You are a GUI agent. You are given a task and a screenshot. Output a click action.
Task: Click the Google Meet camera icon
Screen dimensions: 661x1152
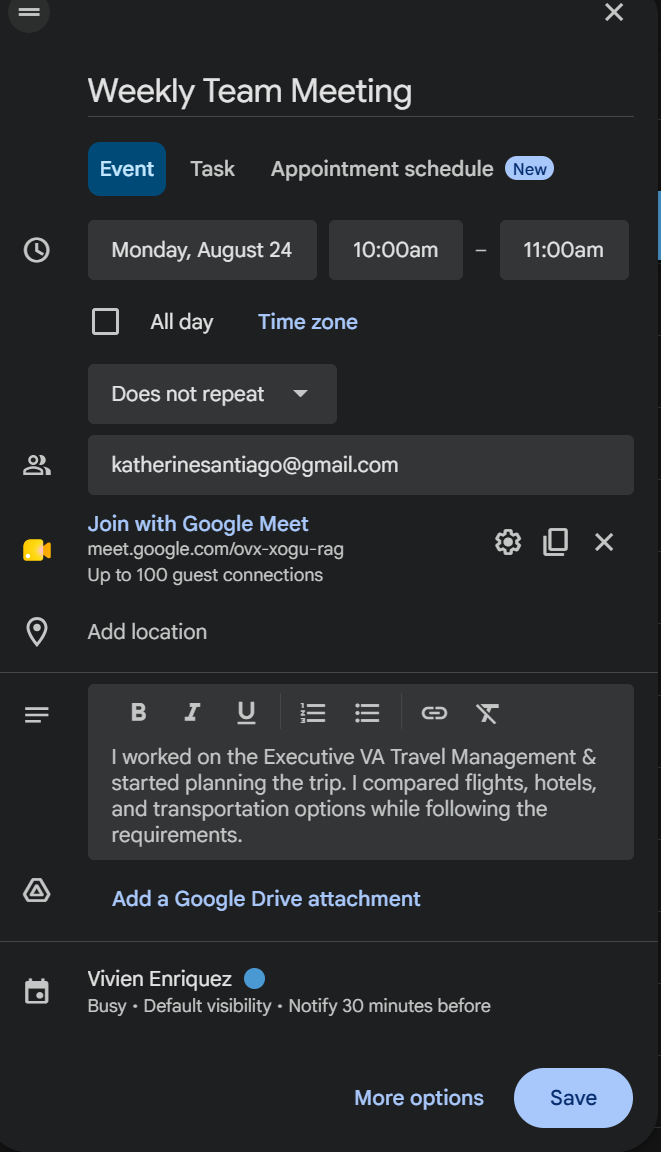click(x=37, y=550)
